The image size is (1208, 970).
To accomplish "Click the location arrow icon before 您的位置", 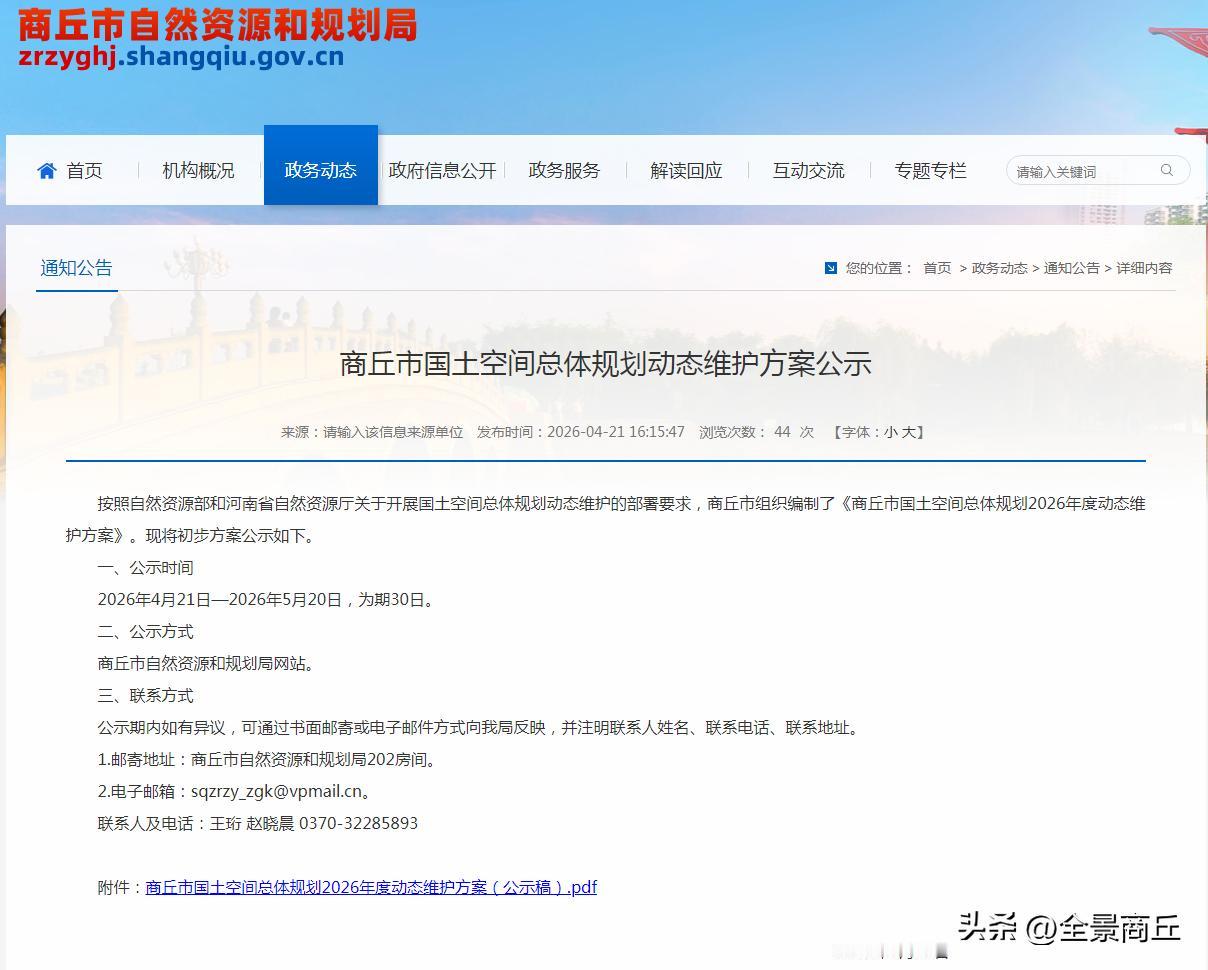I will pos(830,268).
